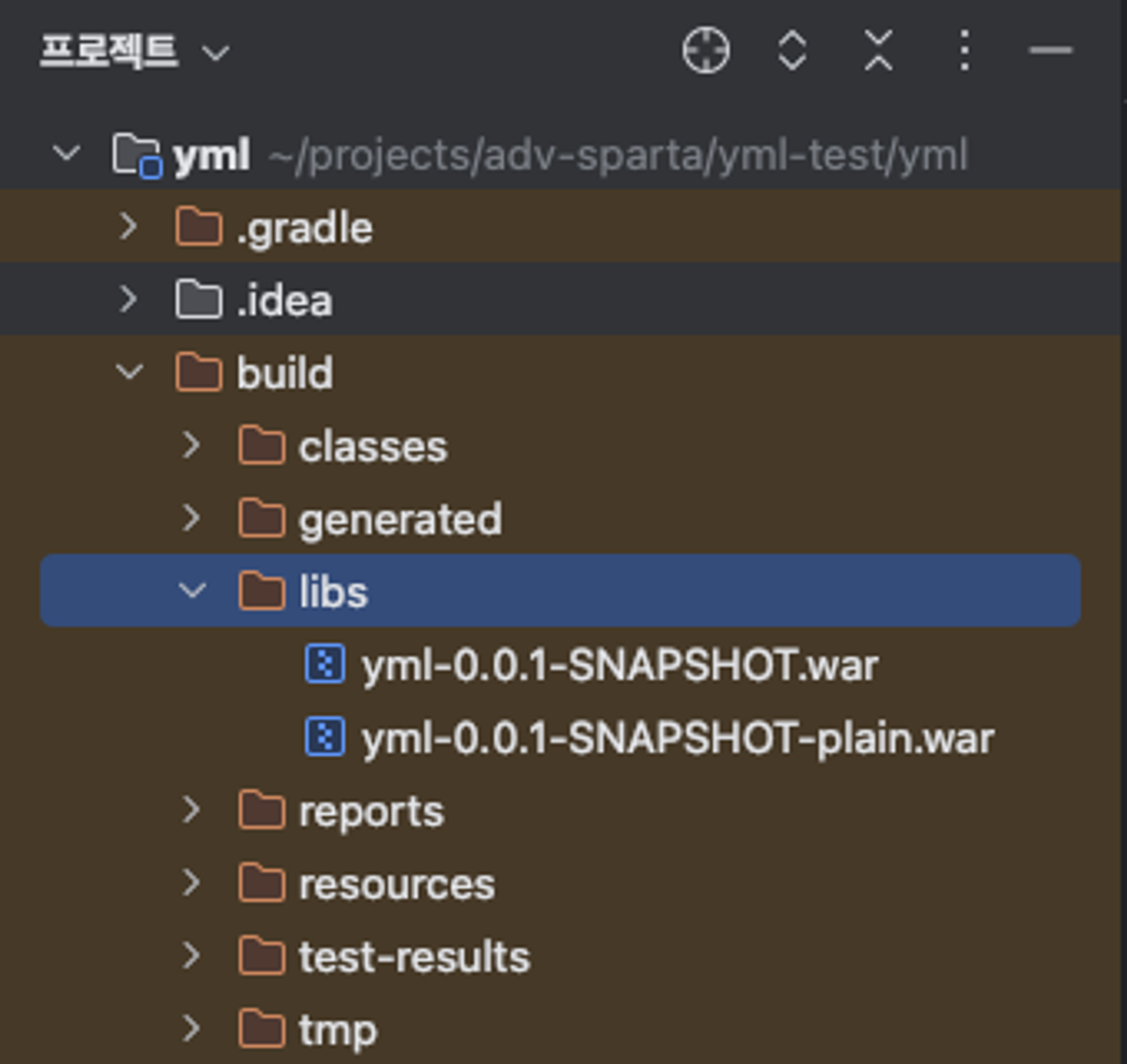Open the panel options three-dot menu
Viewport: 1127px width, 1064px height.
click(964, 51)
